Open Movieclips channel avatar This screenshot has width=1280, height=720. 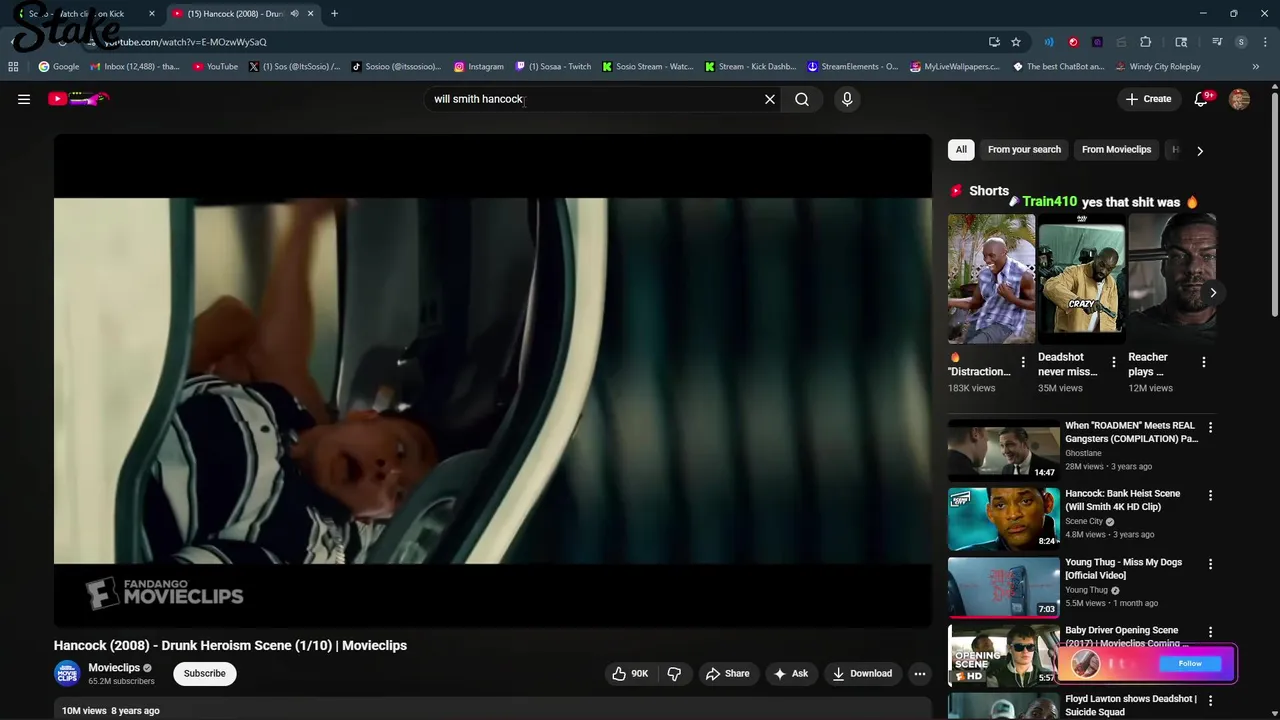pyautogui.click(x=67, y=673)
